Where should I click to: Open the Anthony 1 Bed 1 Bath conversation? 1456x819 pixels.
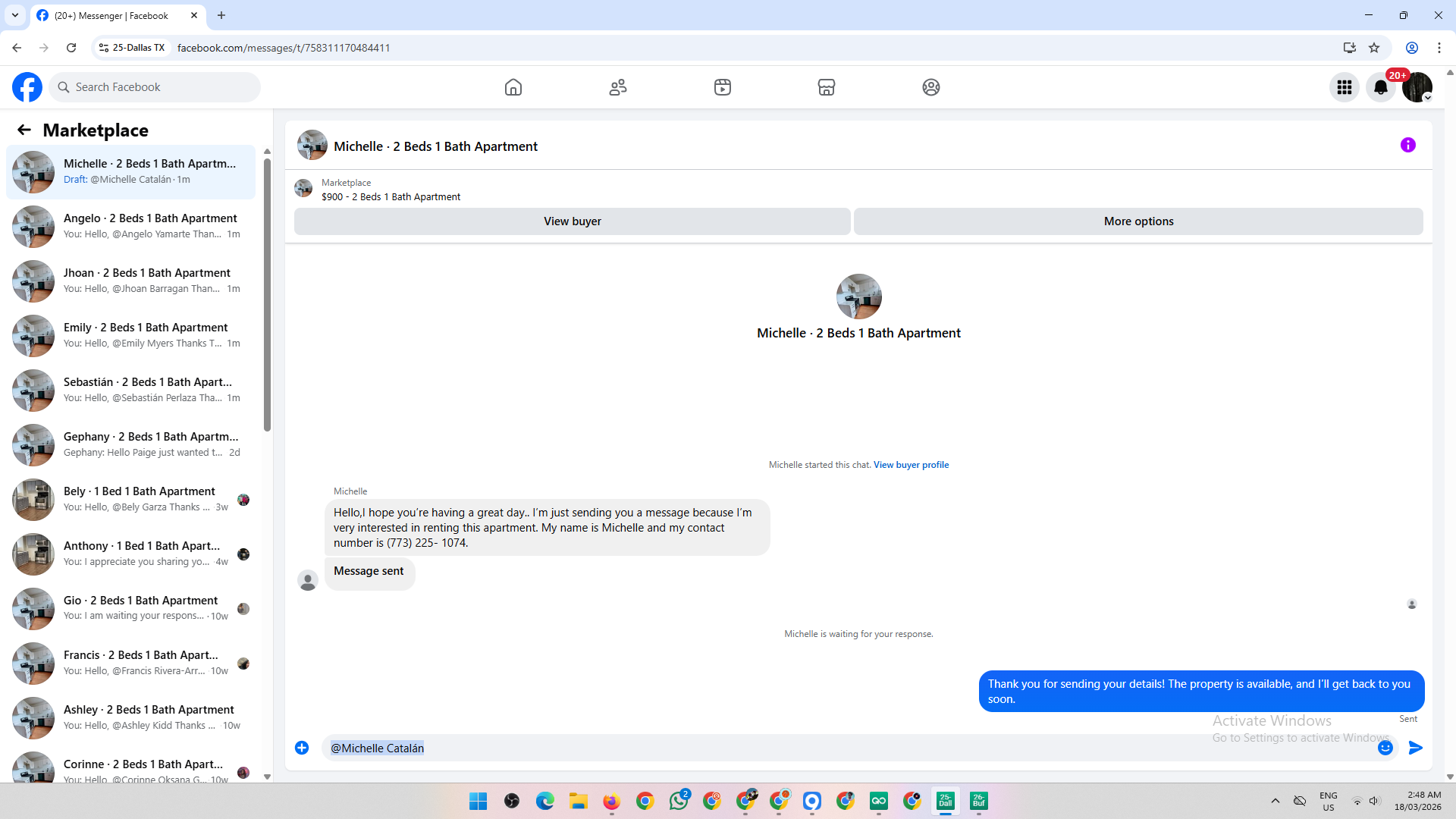point(131,554)
